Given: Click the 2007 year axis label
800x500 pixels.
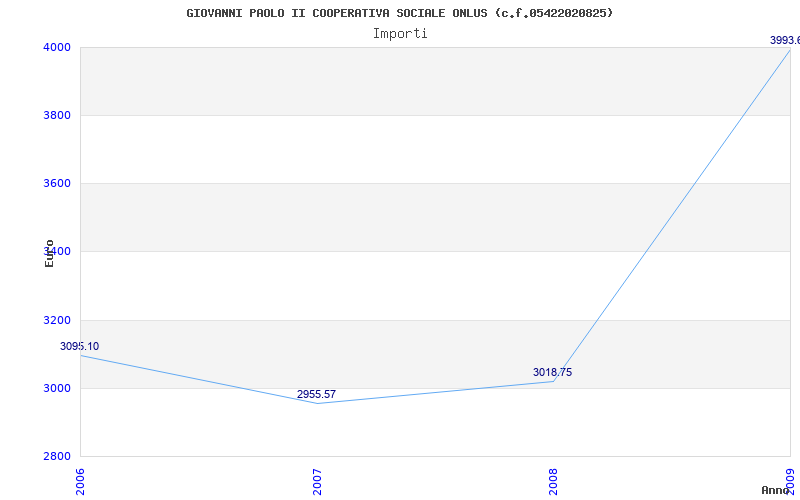Looking at the screenshot, I should pos(317,481).
